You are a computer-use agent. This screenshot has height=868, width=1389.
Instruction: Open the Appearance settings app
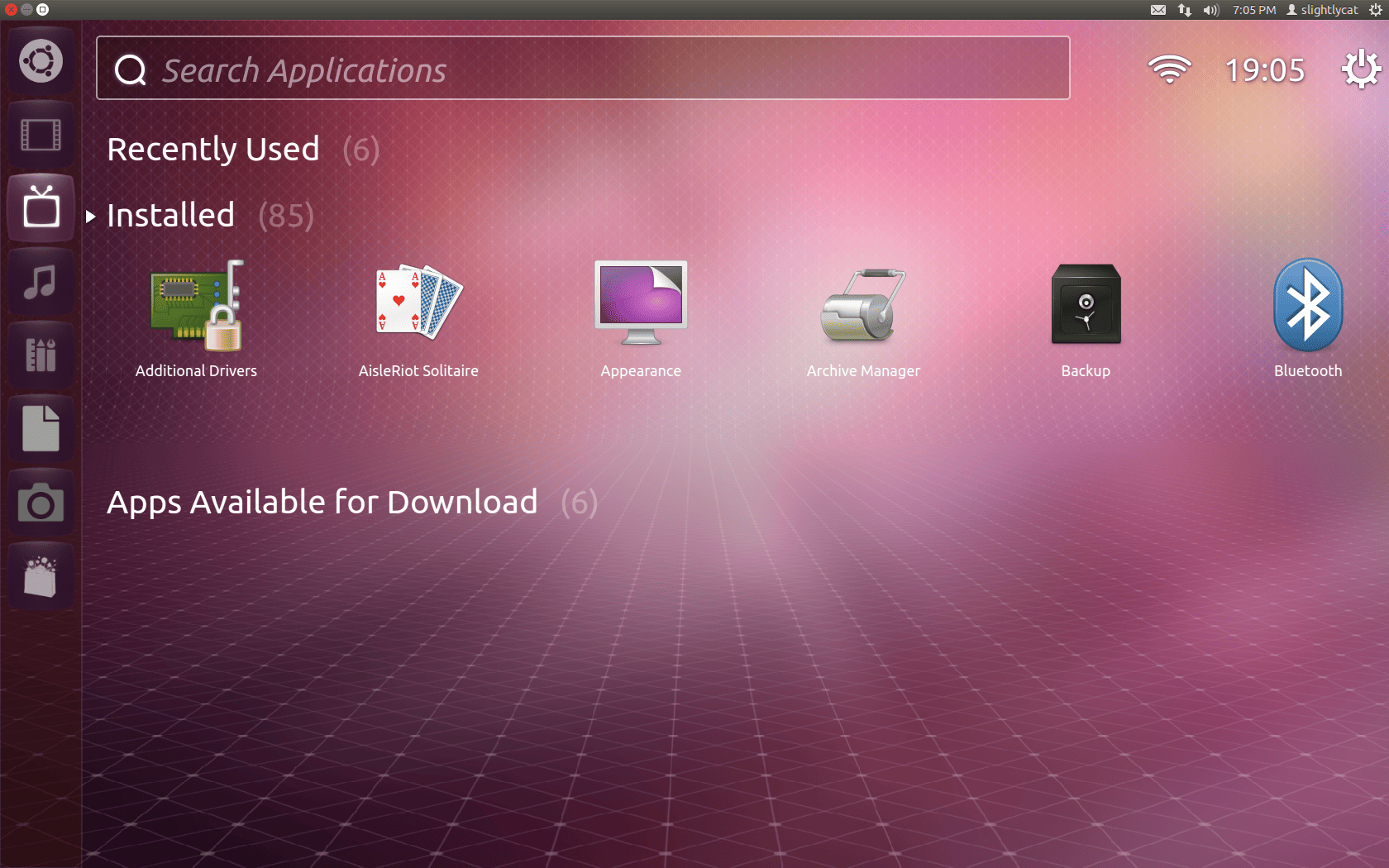[x=641, y=318]
